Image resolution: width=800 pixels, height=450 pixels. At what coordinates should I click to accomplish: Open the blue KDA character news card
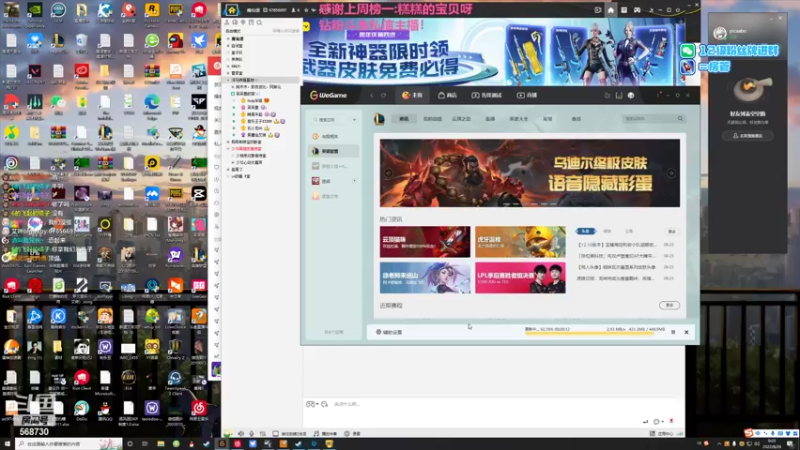click(x=425, y=278)
